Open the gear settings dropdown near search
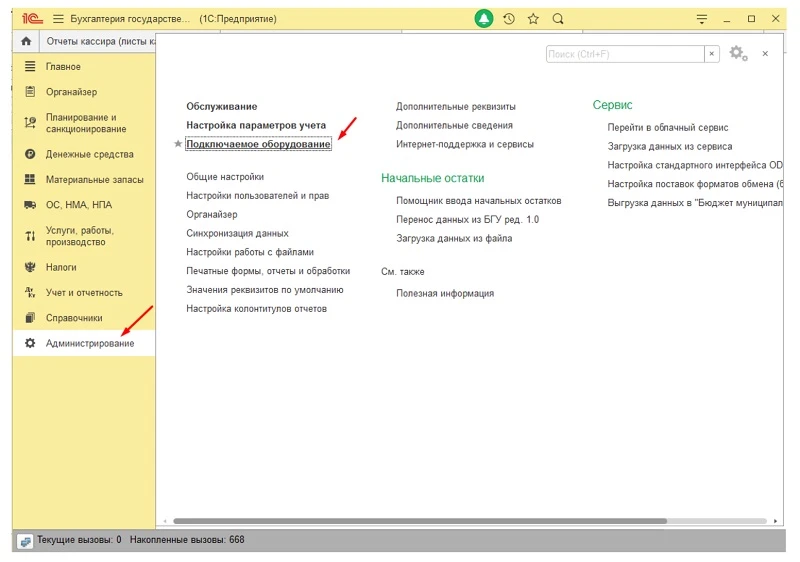The height and width of the screenshot is (562, 800). point(738,54)
